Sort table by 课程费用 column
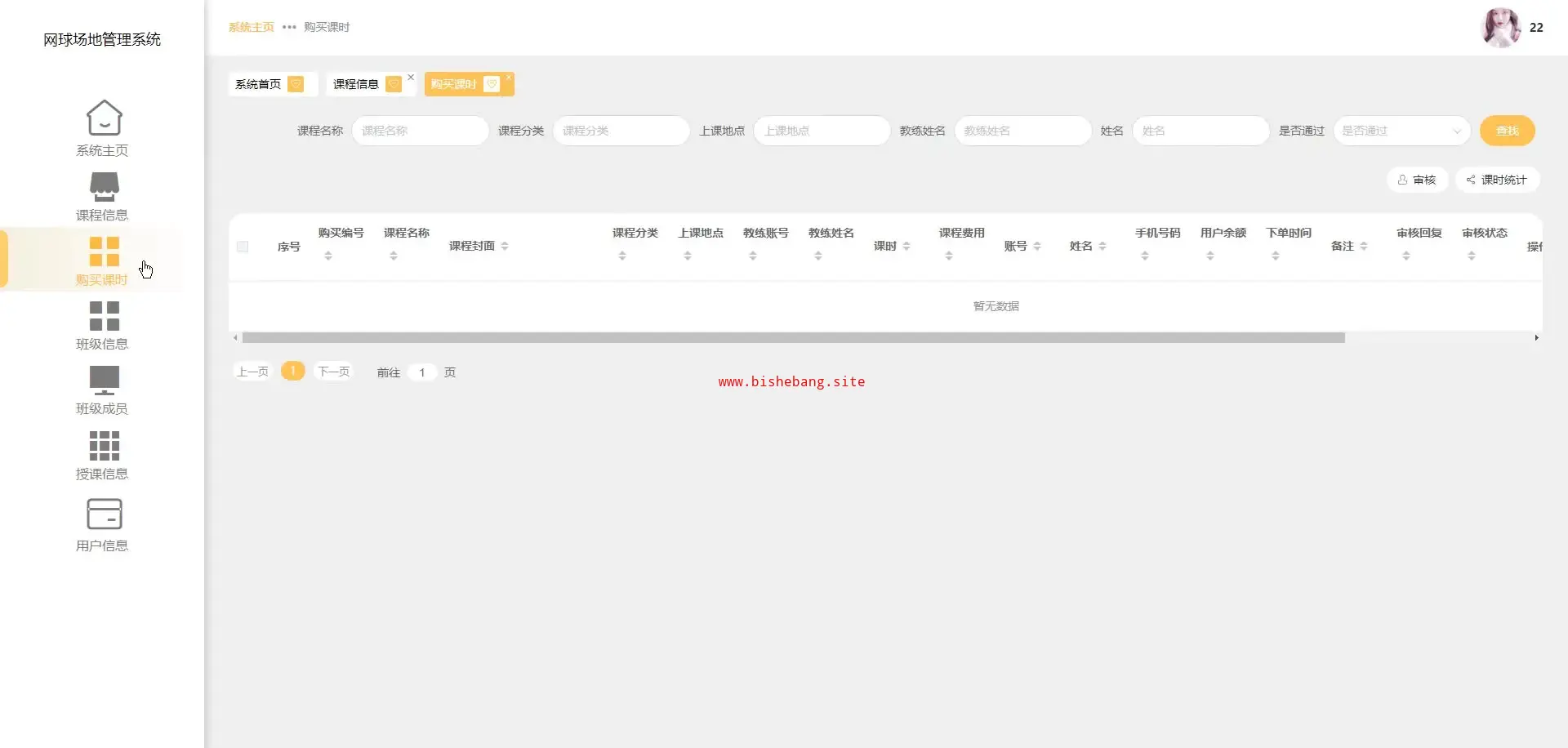The height and width of the screenshot is (748, 1568). tap(949, 256)
